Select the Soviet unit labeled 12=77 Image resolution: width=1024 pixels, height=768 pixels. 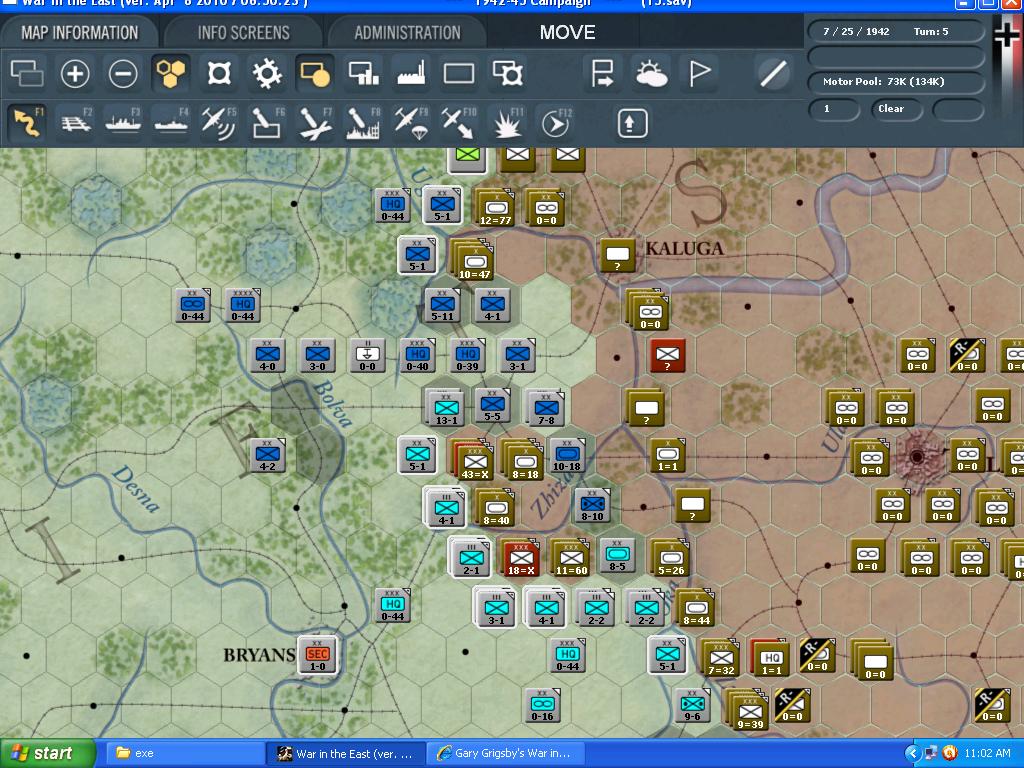[495, 208]
